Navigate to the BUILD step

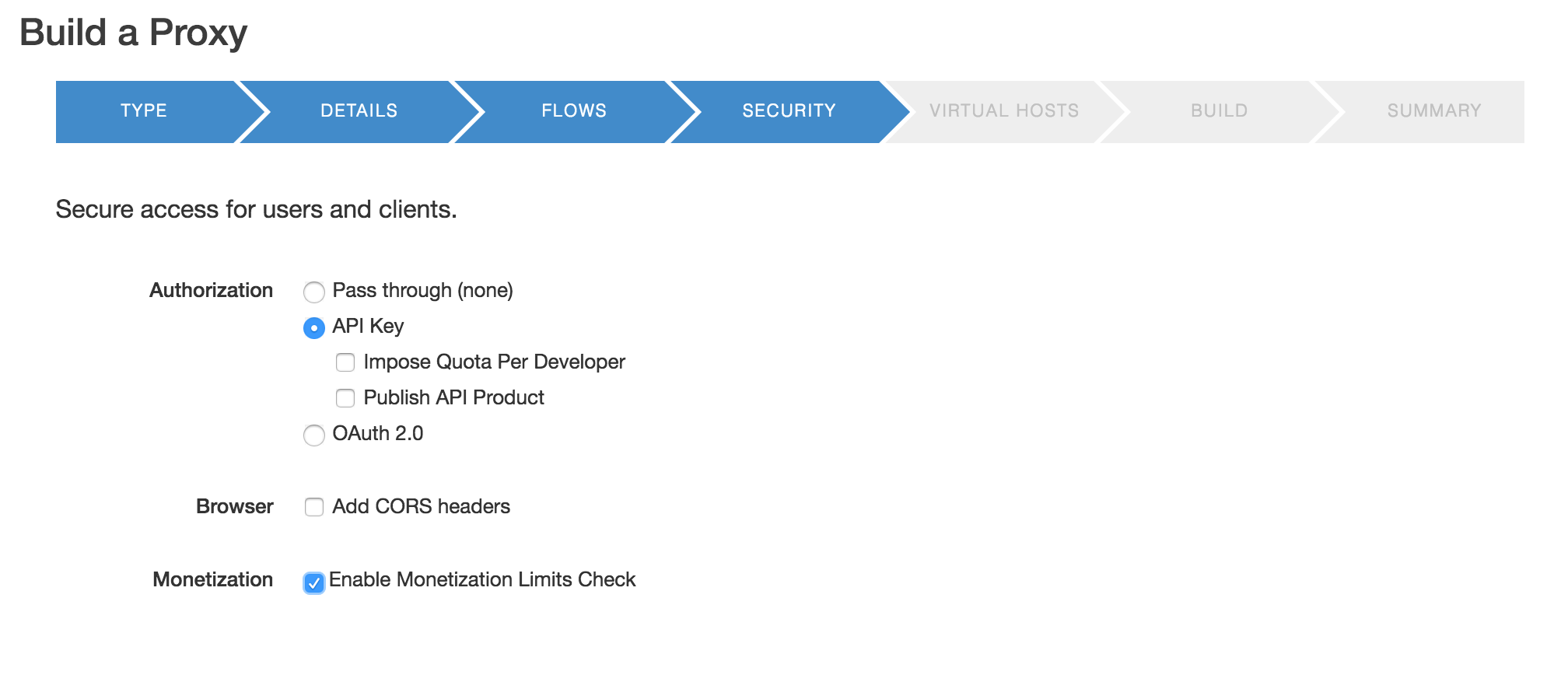coord(1219,110)
